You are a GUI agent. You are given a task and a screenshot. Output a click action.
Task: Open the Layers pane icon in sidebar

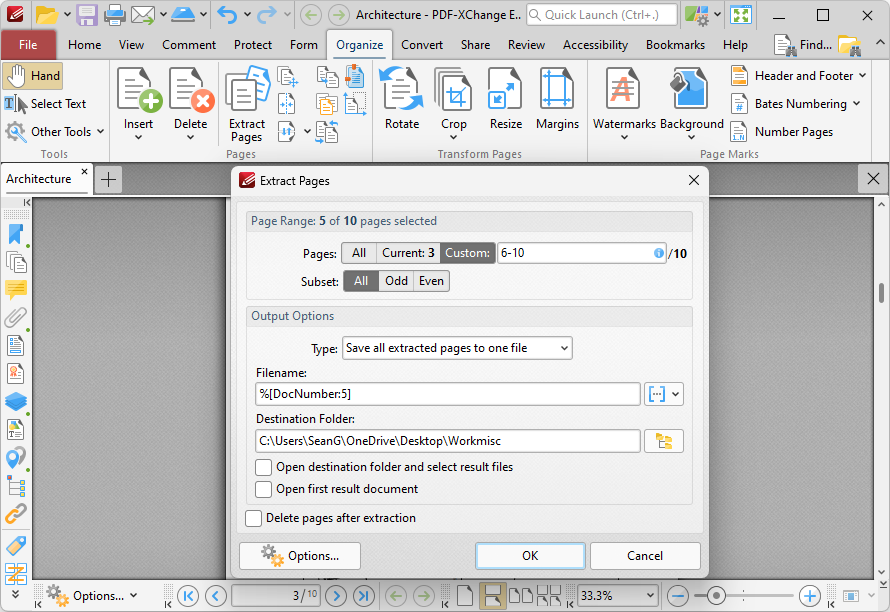click(15, 401)
